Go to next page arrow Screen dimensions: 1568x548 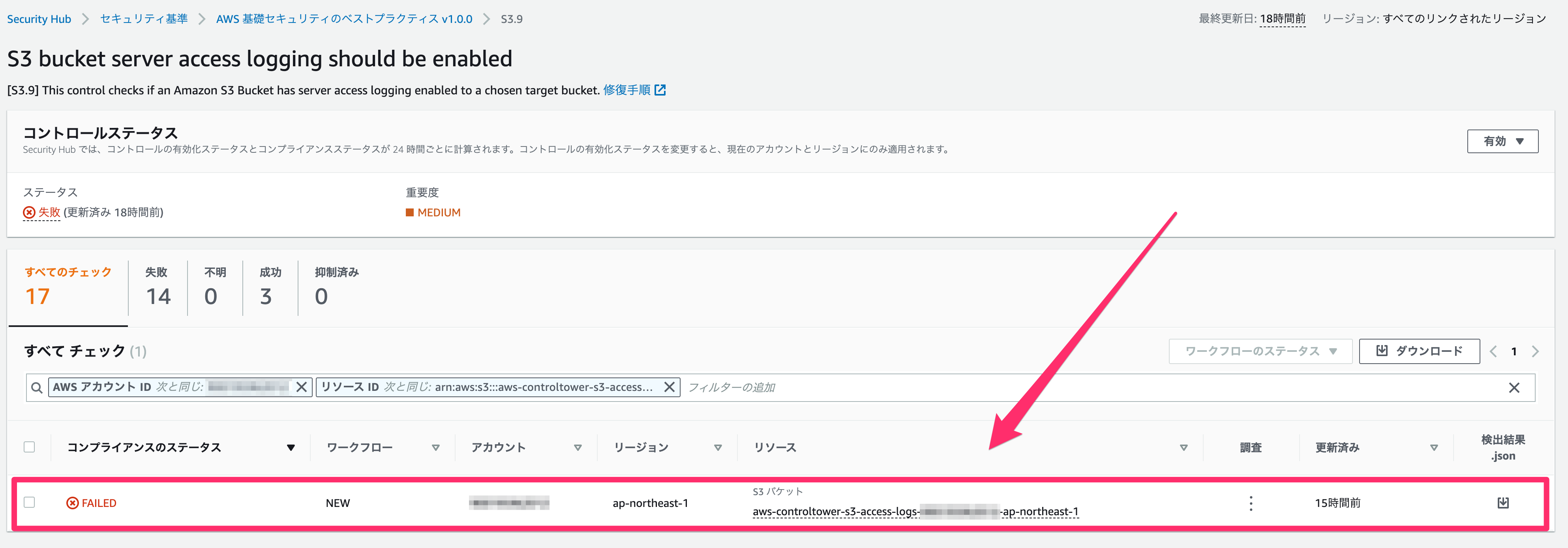pos(1535,351)
